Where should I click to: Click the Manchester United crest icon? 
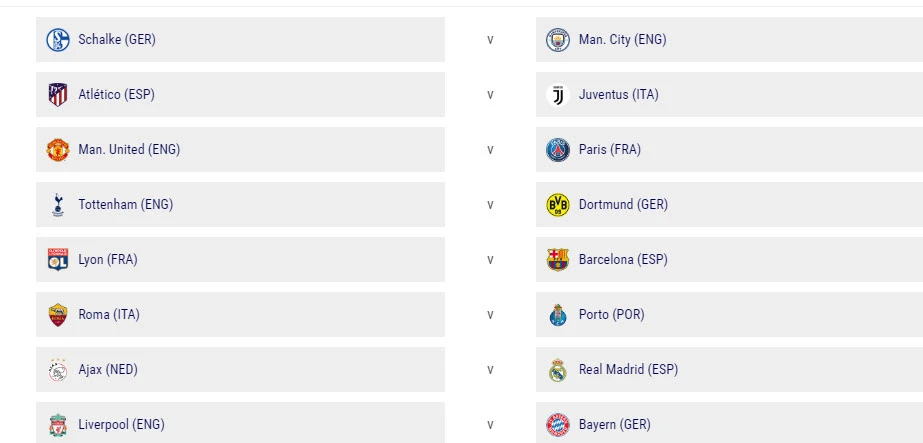tap(58, 150)
